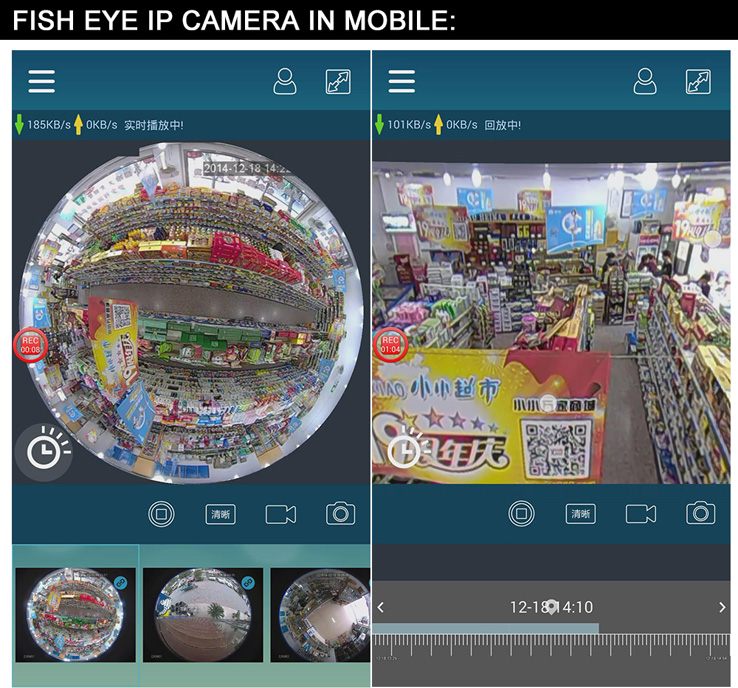Toggle video recording in left screen
The height and width of the screenshot is (688, 738).
pyautogui.click(x=280, y=514)
